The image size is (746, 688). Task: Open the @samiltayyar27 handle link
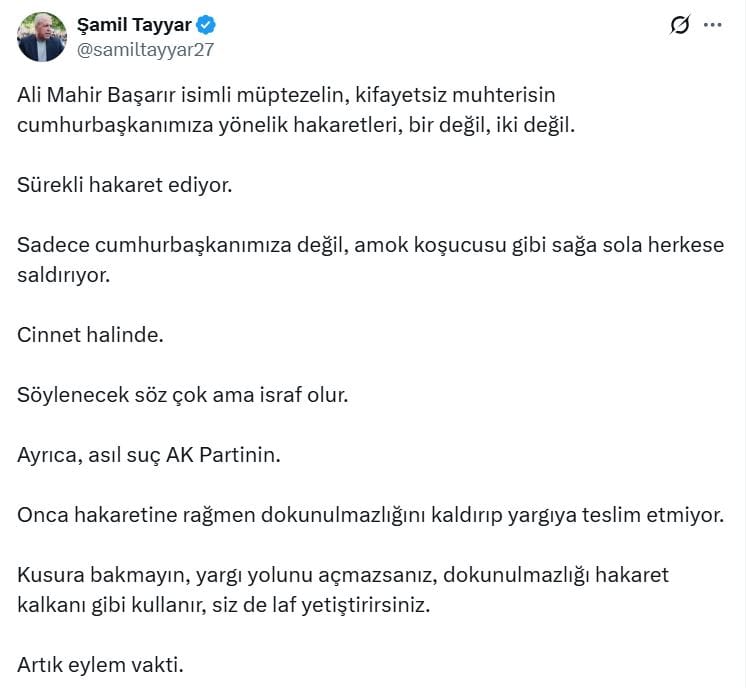pos(145,49)
